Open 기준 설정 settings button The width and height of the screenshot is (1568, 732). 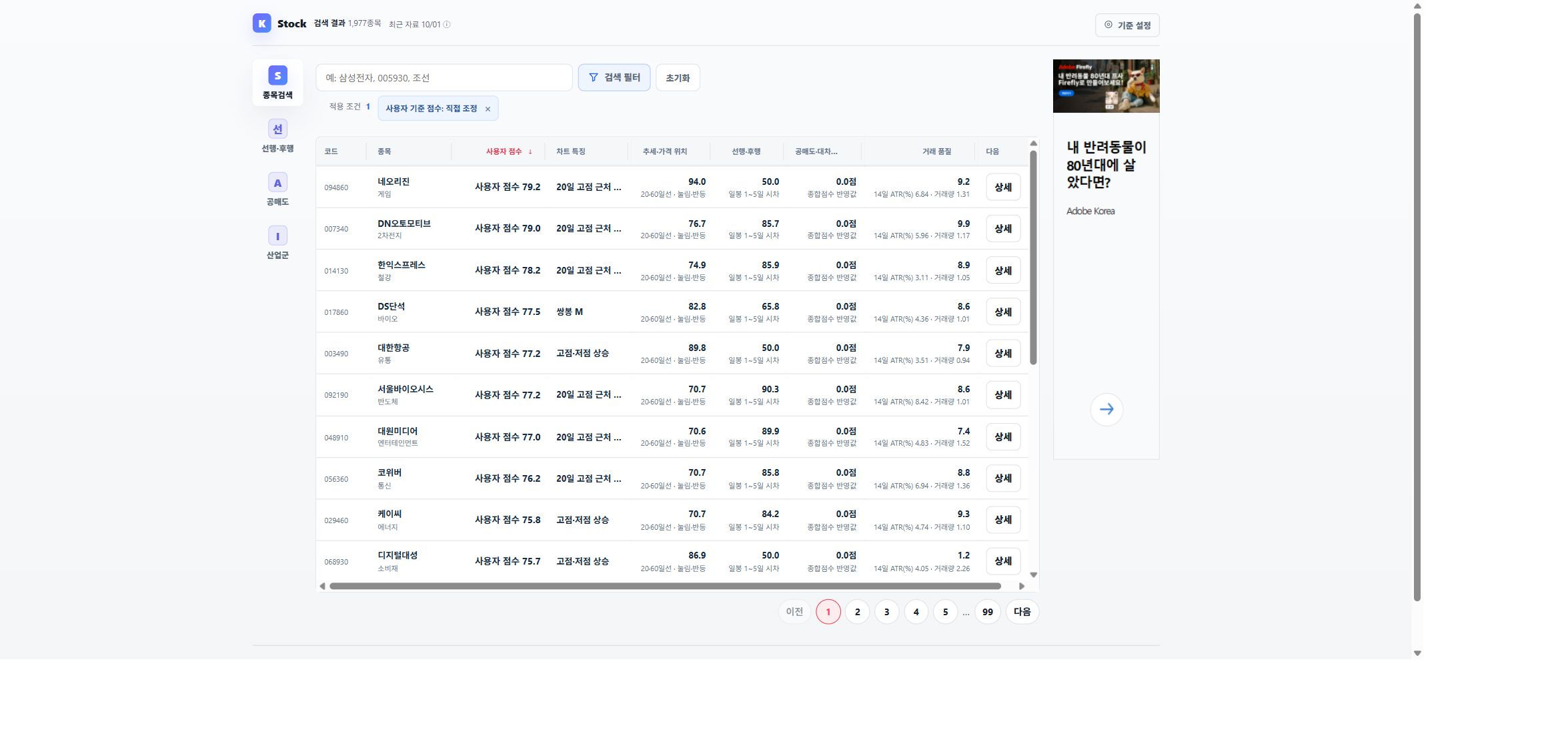[1127, 25]
